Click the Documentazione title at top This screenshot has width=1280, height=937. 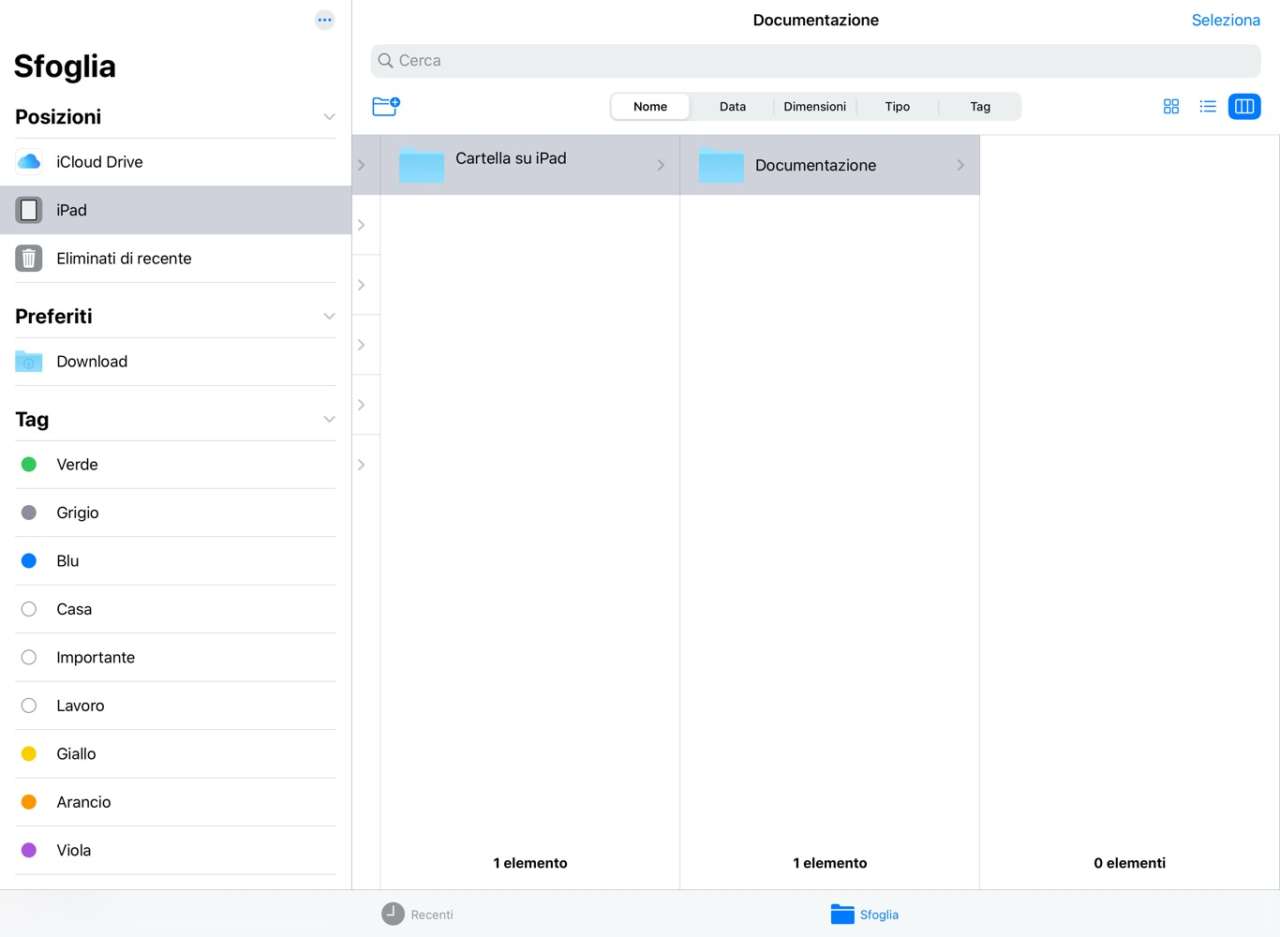pyautogui.click(x=816, y=20)
